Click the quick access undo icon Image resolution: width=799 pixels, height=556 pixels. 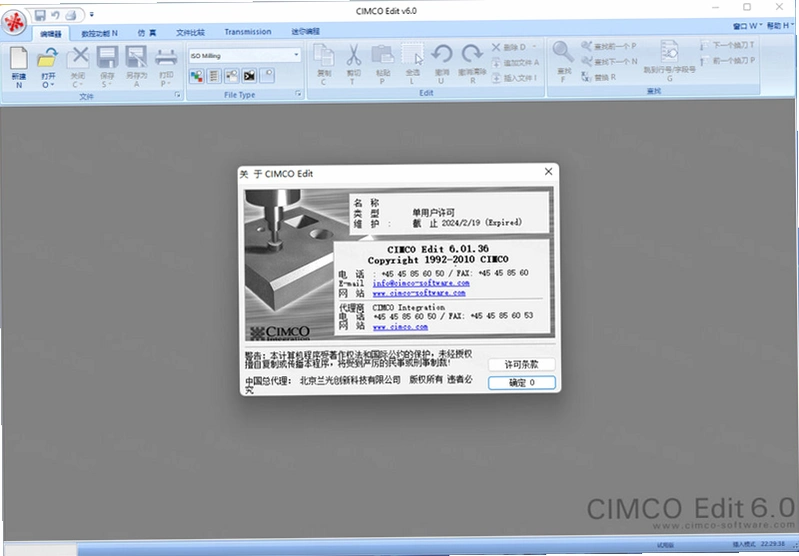pos(56,15)
